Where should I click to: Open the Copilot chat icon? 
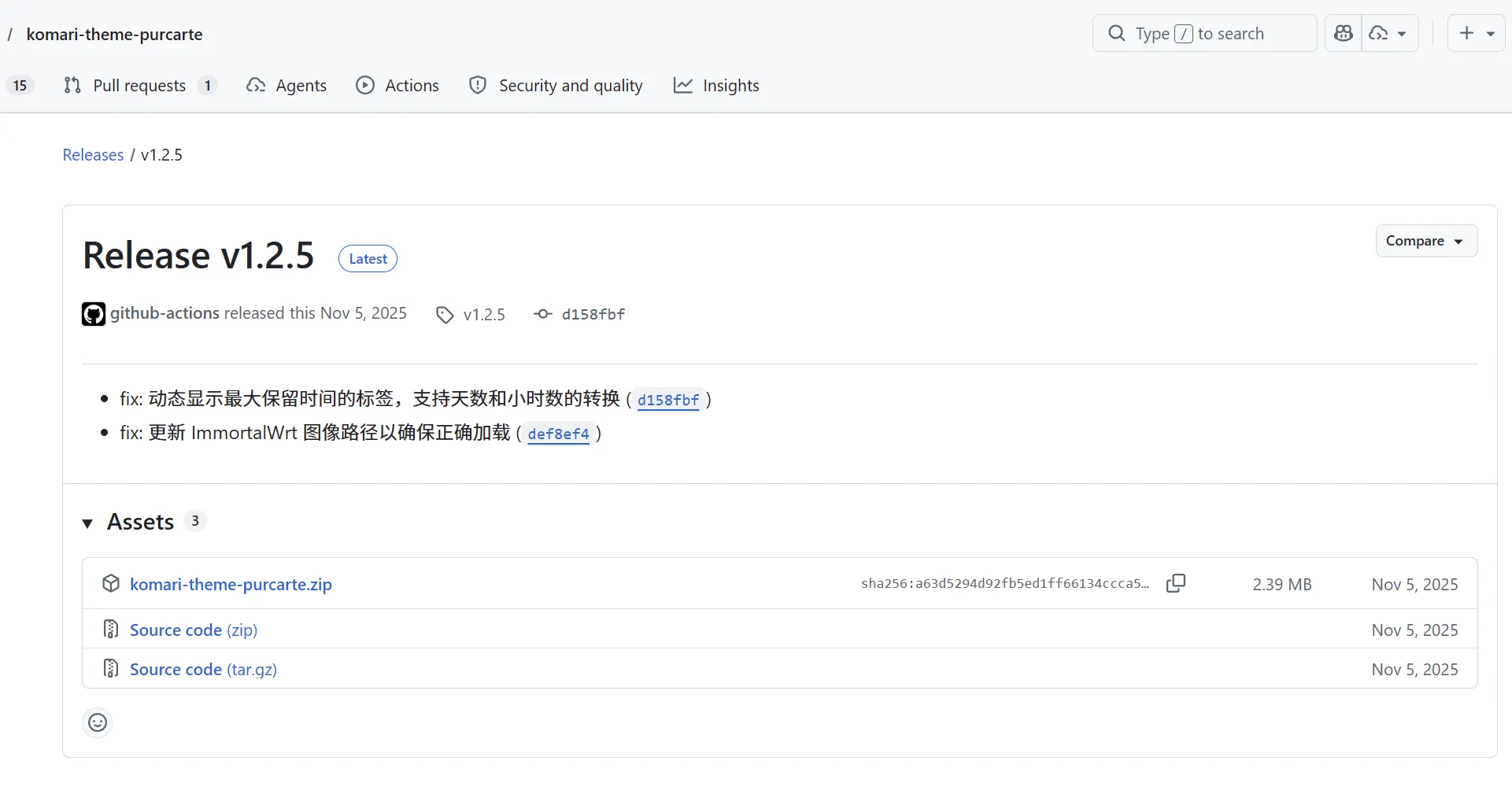tap(1344, 34)
